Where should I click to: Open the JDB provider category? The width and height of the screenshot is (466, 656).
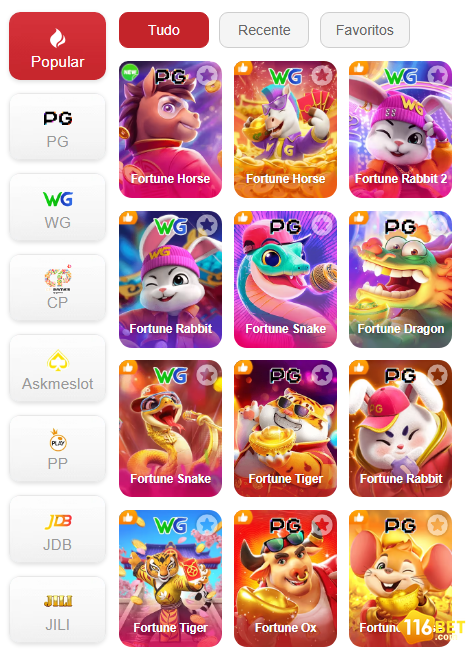point(57,530)
